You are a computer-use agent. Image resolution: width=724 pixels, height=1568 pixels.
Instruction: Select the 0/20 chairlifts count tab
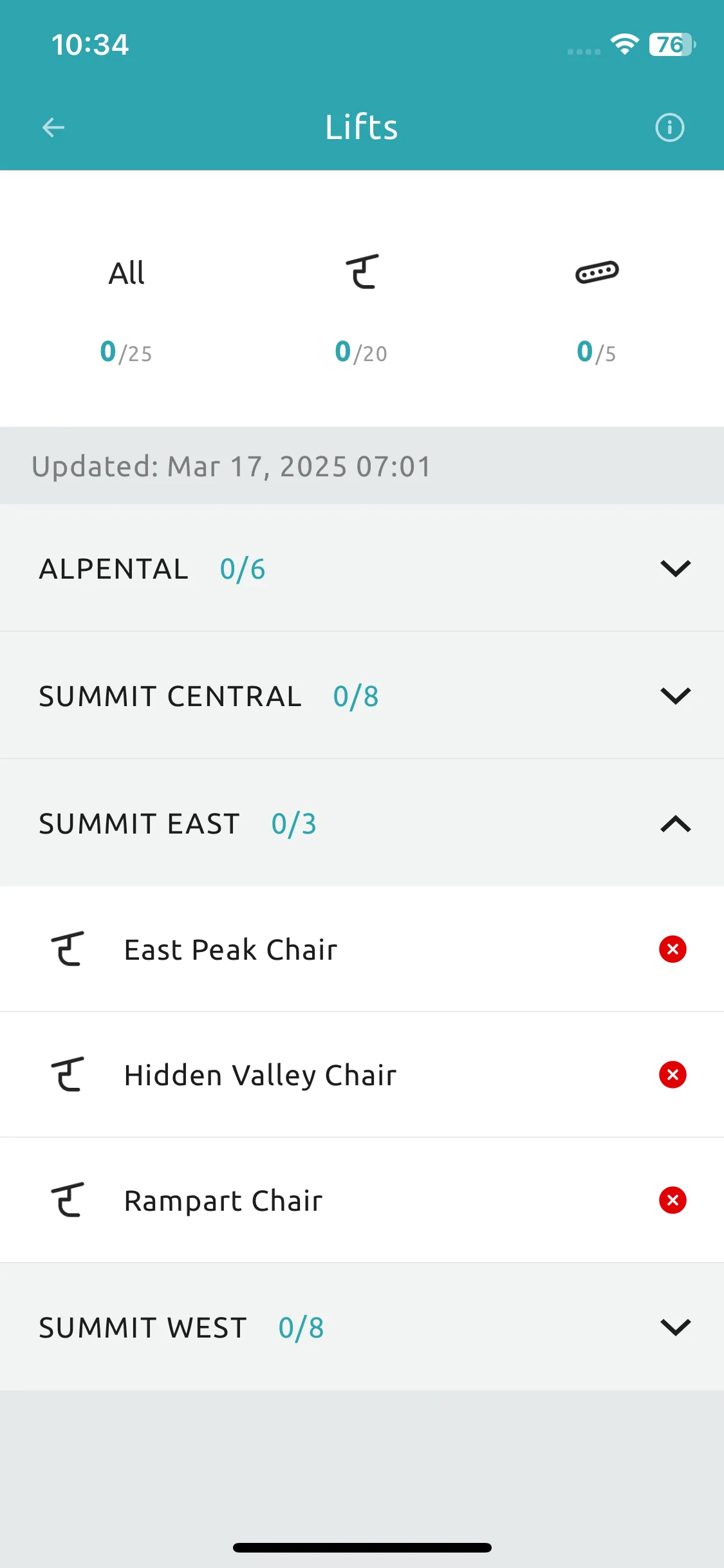[x=361, y=352]
